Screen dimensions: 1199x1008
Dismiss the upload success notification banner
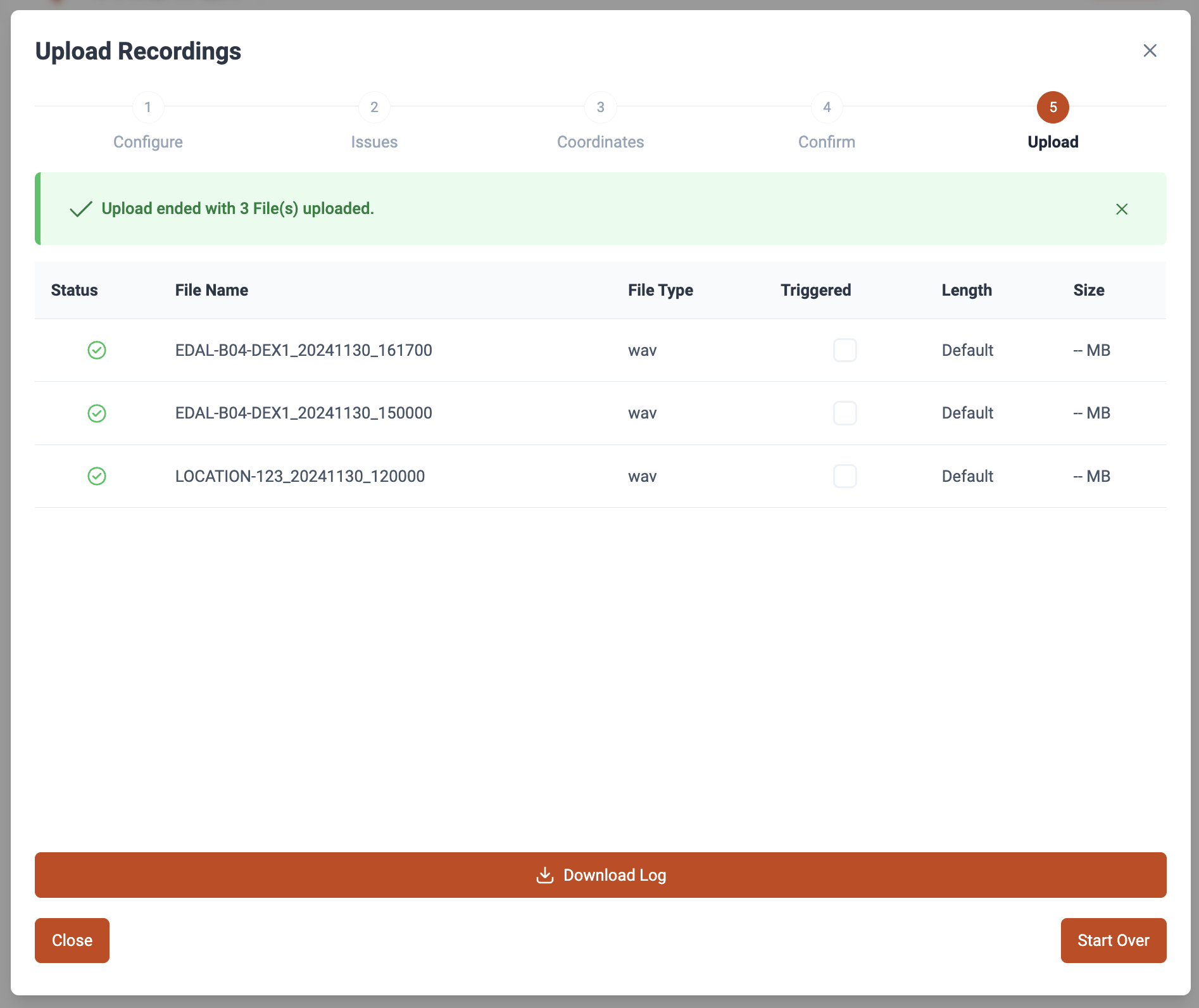pyautogui.click(x=1121, y=209)
